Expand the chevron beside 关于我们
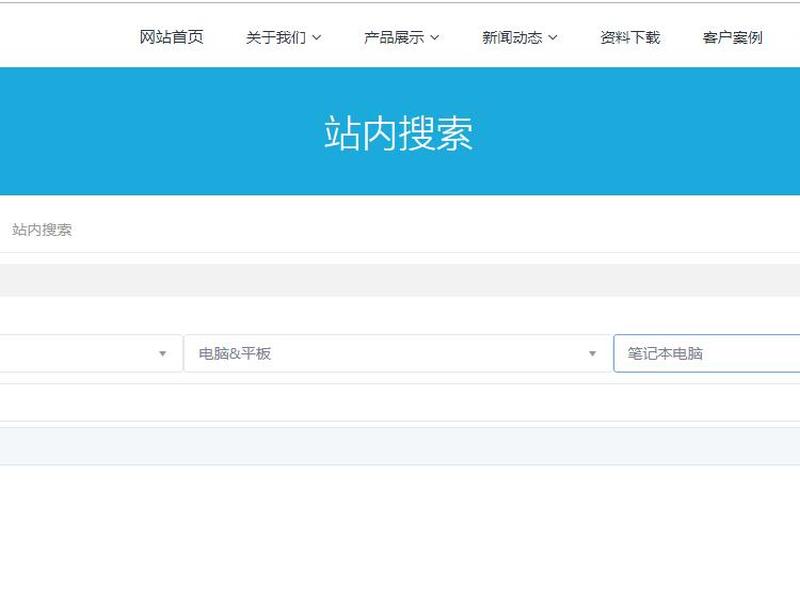 pos(316,38)
